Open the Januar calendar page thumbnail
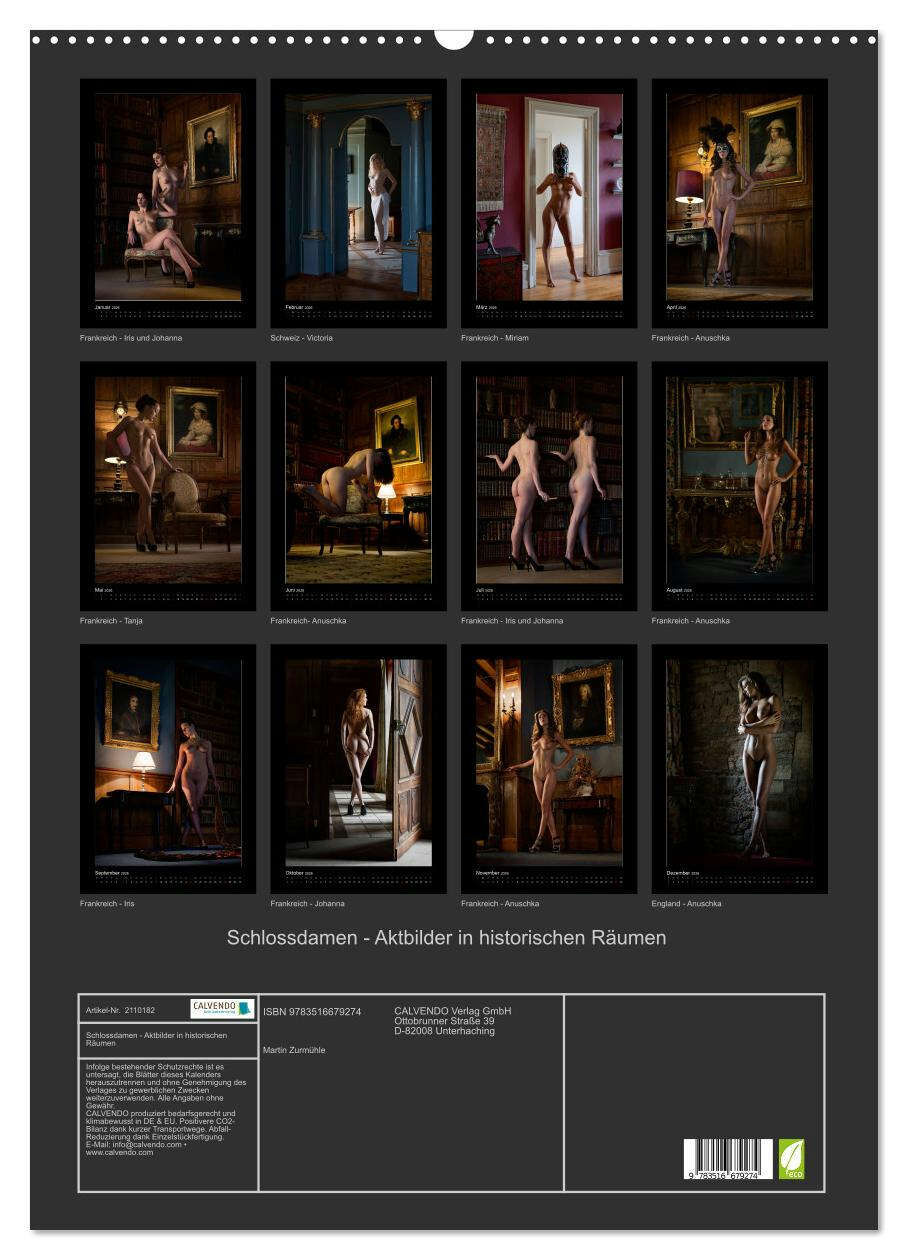Image resolution: width=908 pixels, height=1260 pixels. tap(168, 203)
